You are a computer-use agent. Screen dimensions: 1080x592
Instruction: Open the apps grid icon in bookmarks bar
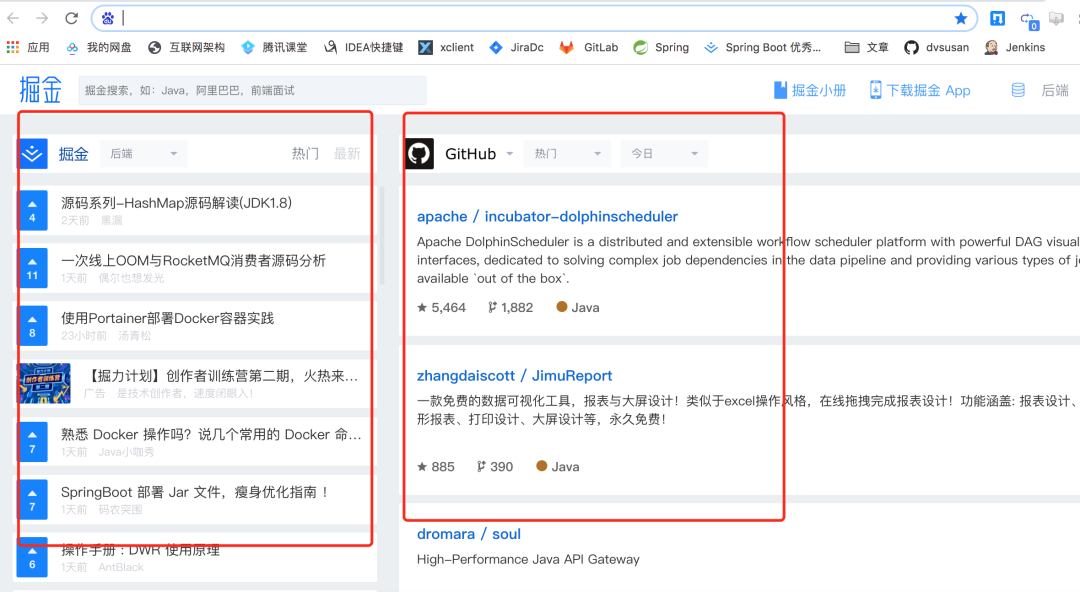pyautogui.click(x=12, y=47)
